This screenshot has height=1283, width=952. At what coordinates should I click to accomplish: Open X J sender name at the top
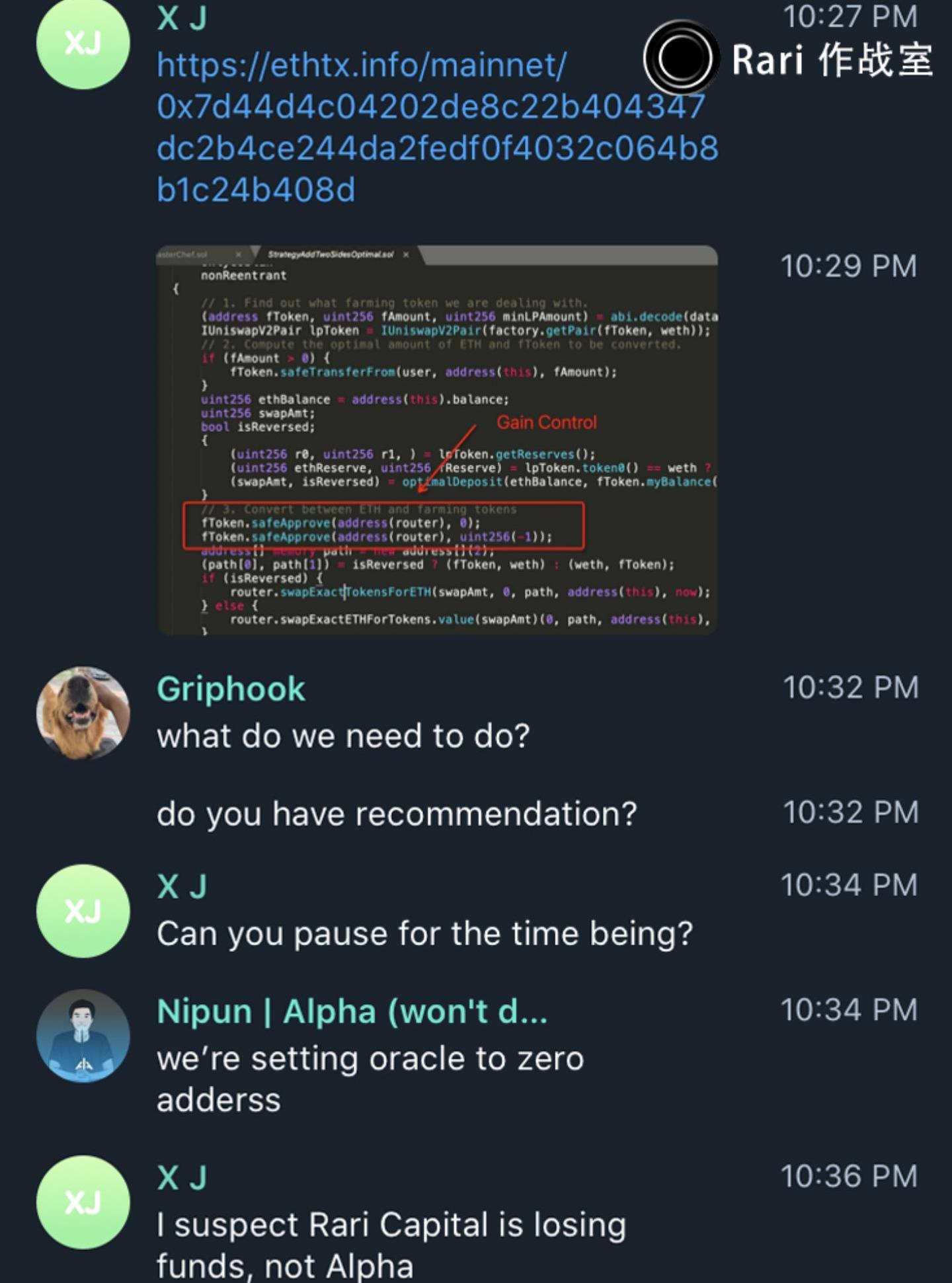pos(182,17)
